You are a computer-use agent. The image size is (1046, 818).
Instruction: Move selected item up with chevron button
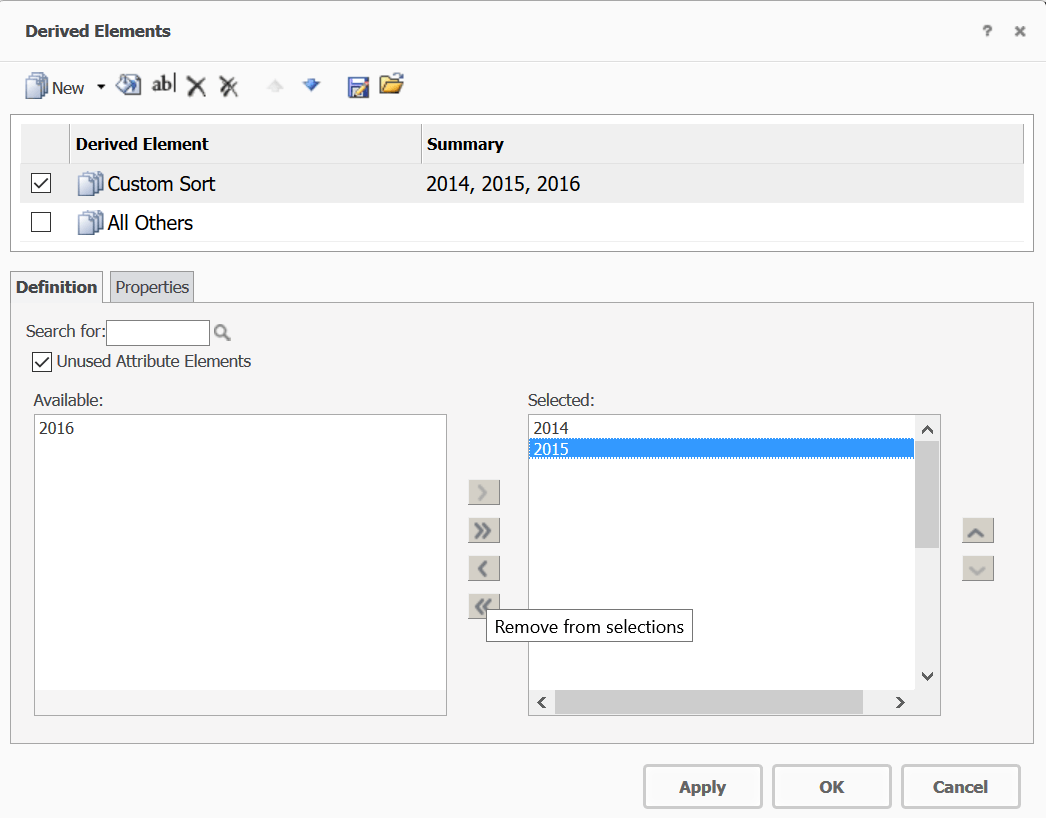[x=977, y=531]
